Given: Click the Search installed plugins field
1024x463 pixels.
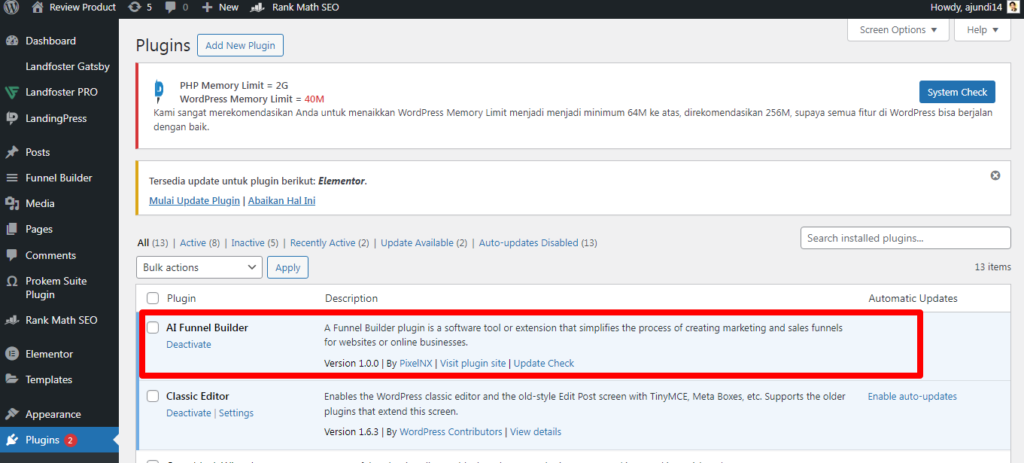Looking at the screenshot, I should coord(906,238).
